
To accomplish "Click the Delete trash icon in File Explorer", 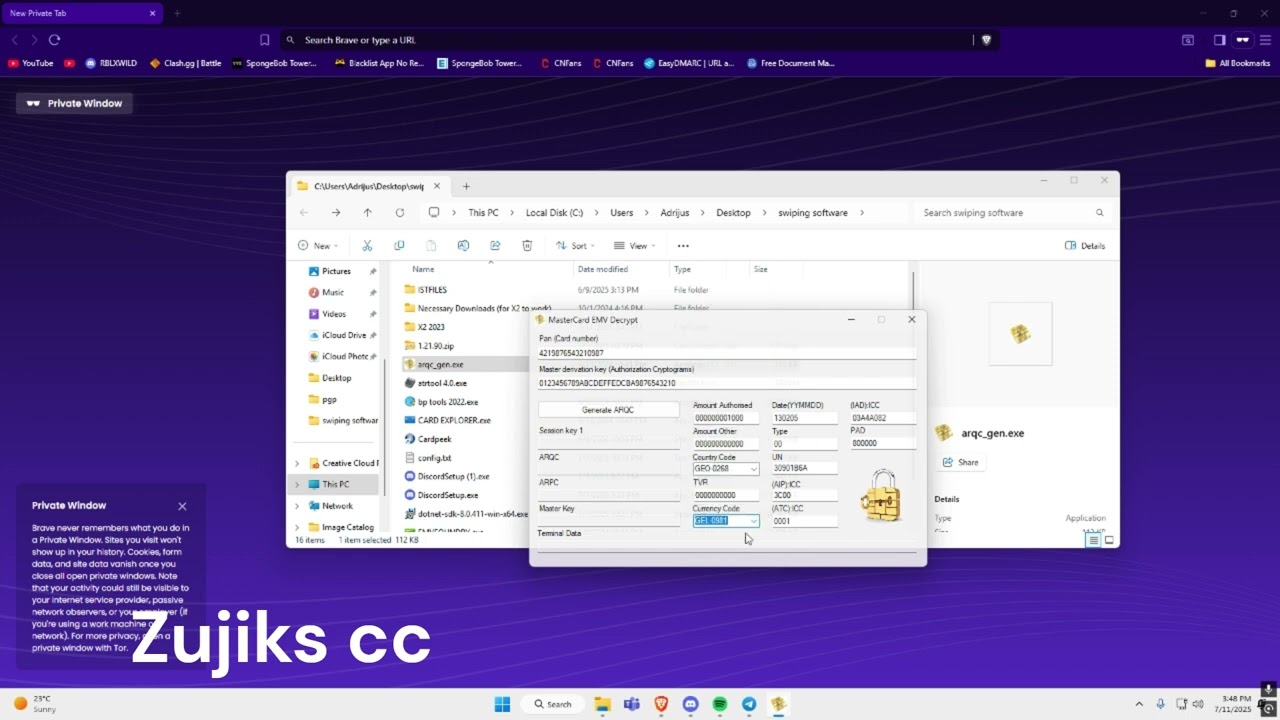I will 527,246.
